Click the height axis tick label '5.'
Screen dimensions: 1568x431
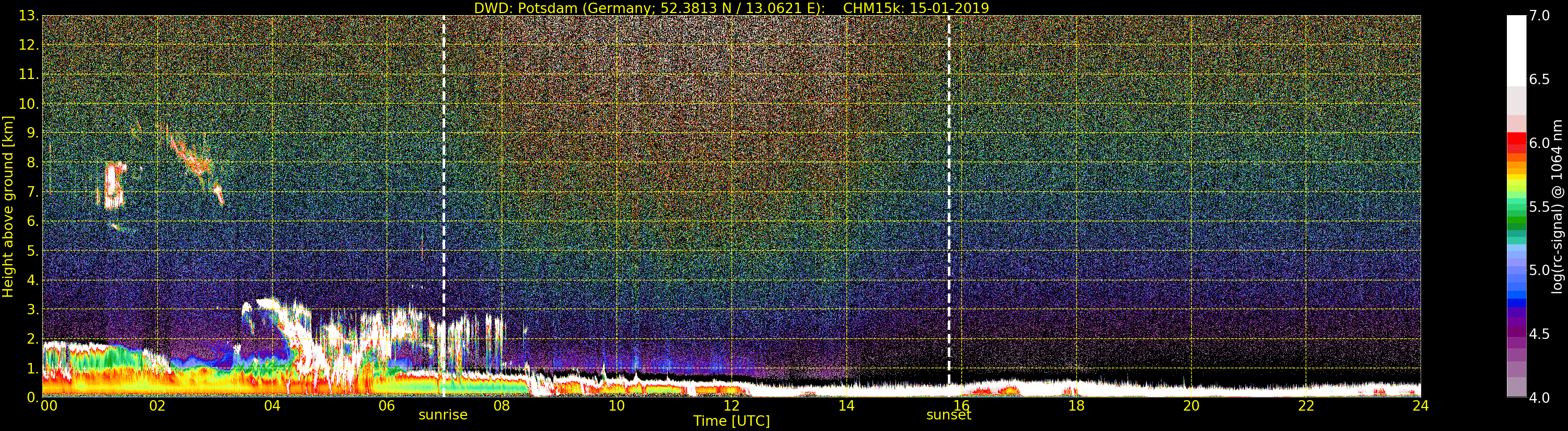32,251
